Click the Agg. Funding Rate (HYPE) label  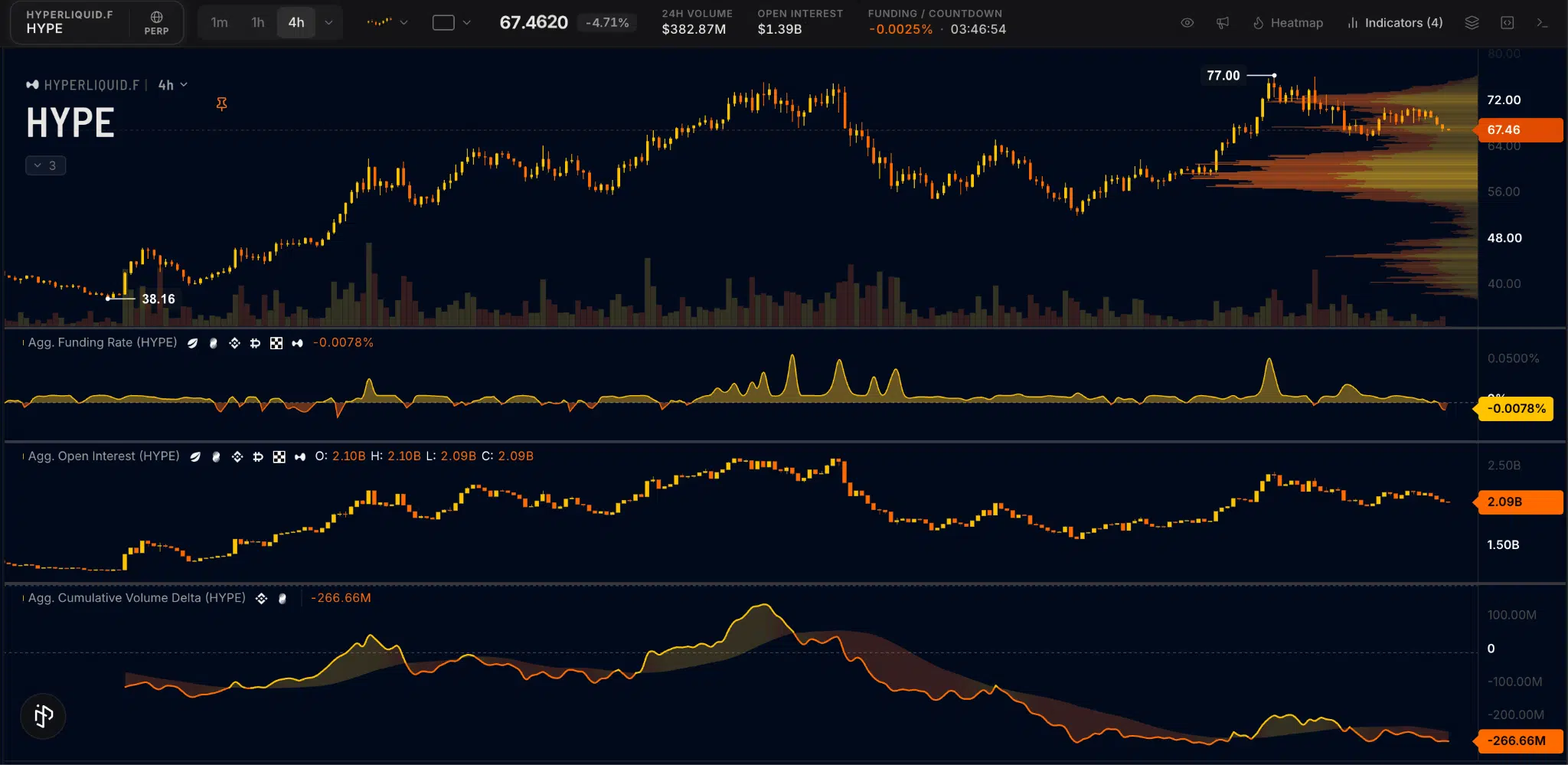tap(103, 342)
